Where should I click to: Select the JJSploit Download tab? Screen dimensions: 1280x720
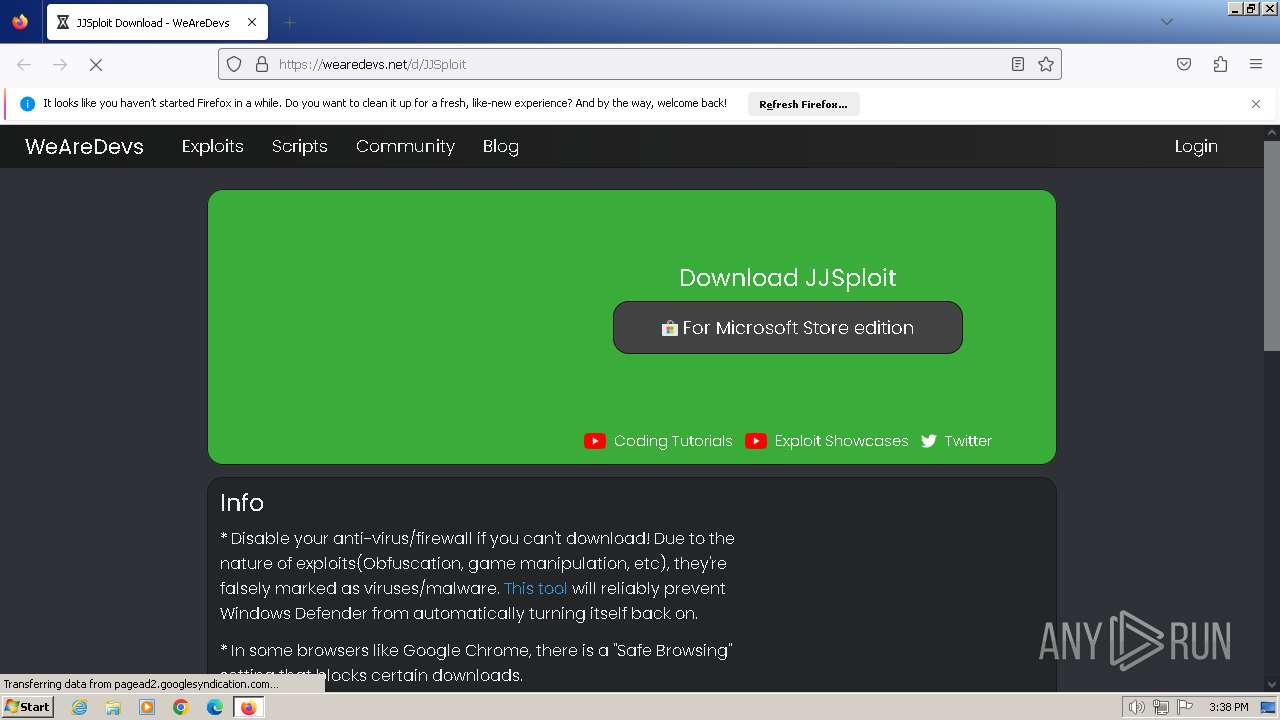click(157, 22)
